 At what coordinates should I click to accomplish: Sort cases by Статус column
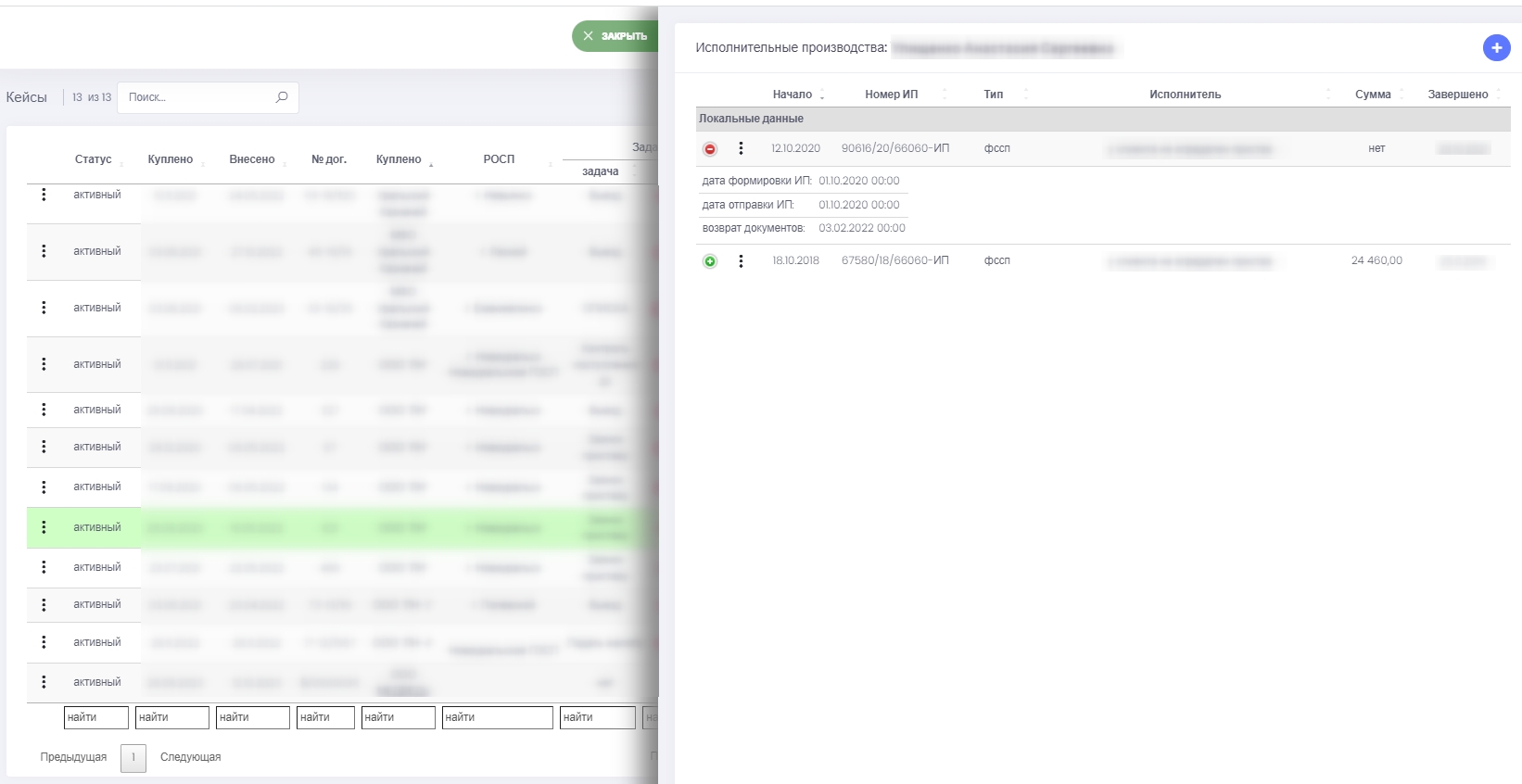point(94,159)
